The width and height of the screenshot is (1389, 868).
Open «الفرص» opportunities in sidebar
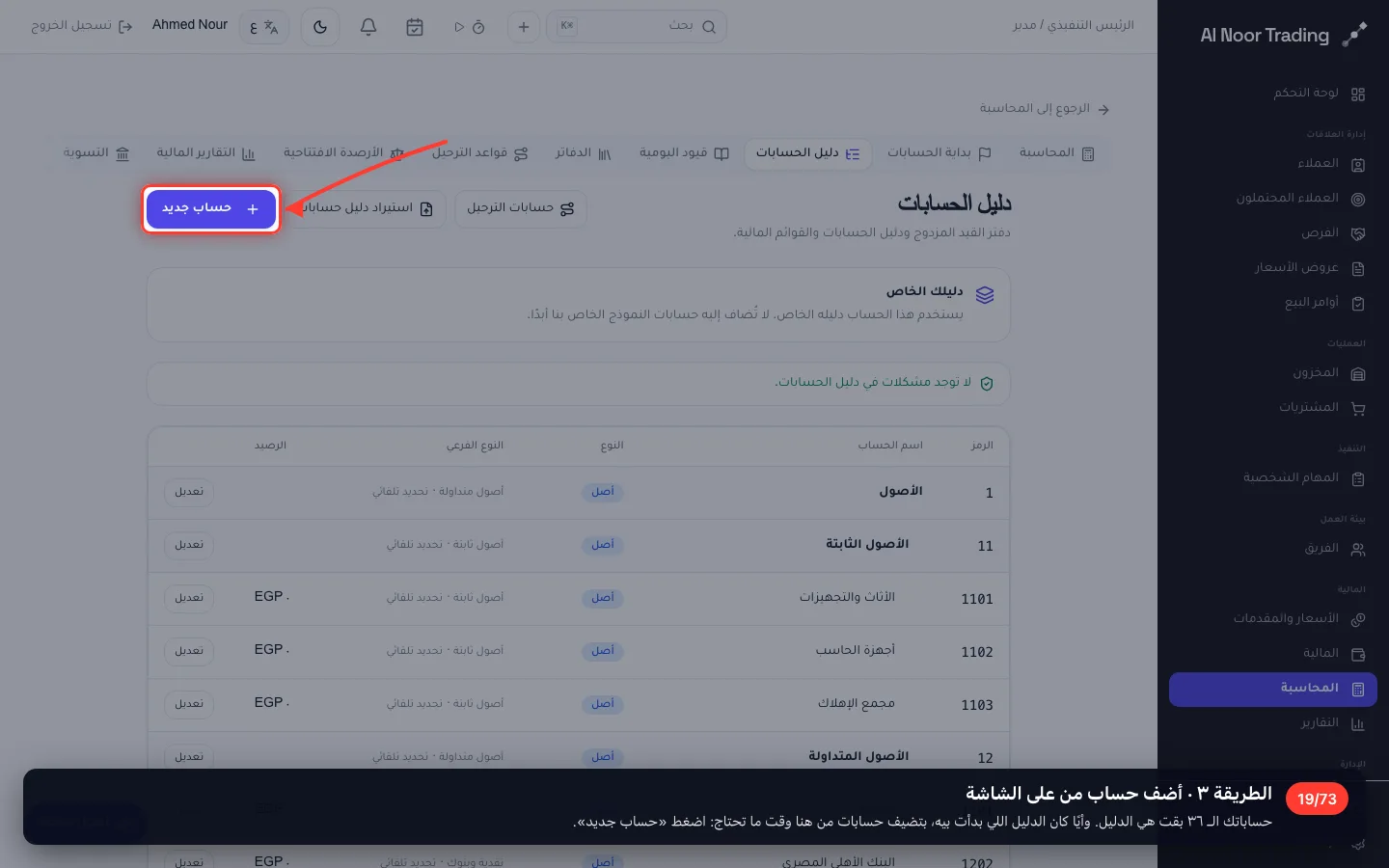pyautogui.click(x=1273, y=233)
